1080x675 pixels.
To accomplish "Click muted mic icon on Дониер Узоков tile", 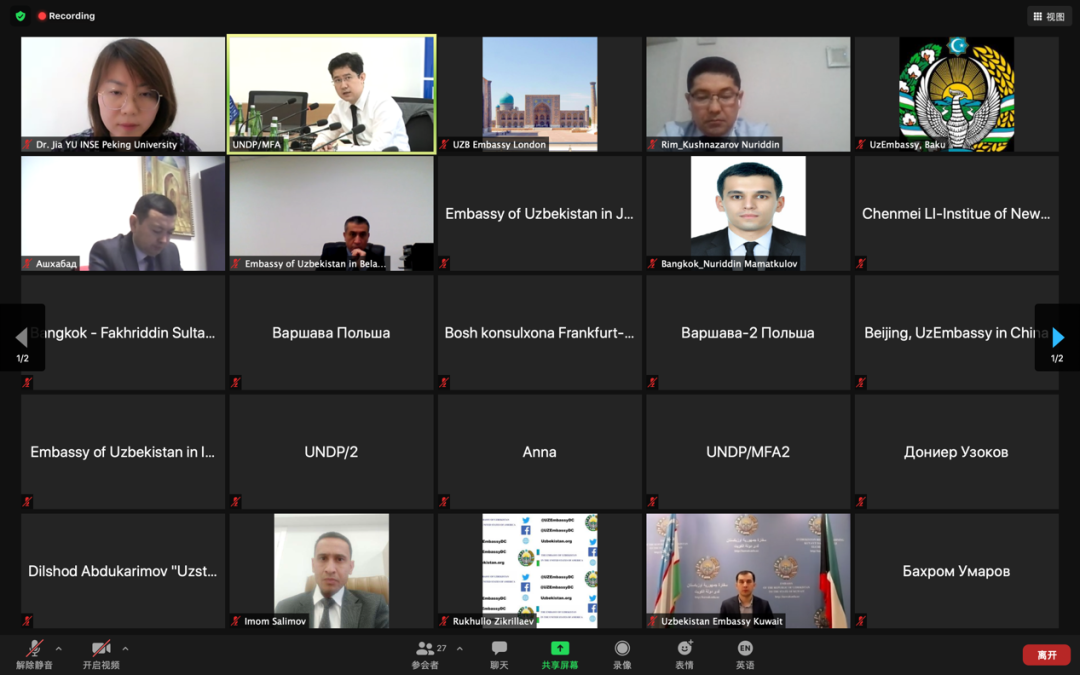I will (x=861, y=501).
